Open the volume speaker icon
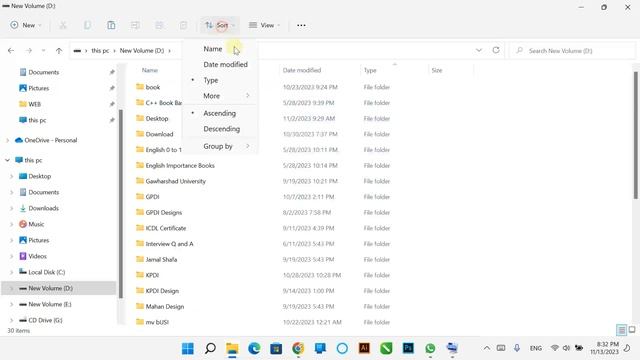 [566, 348]
